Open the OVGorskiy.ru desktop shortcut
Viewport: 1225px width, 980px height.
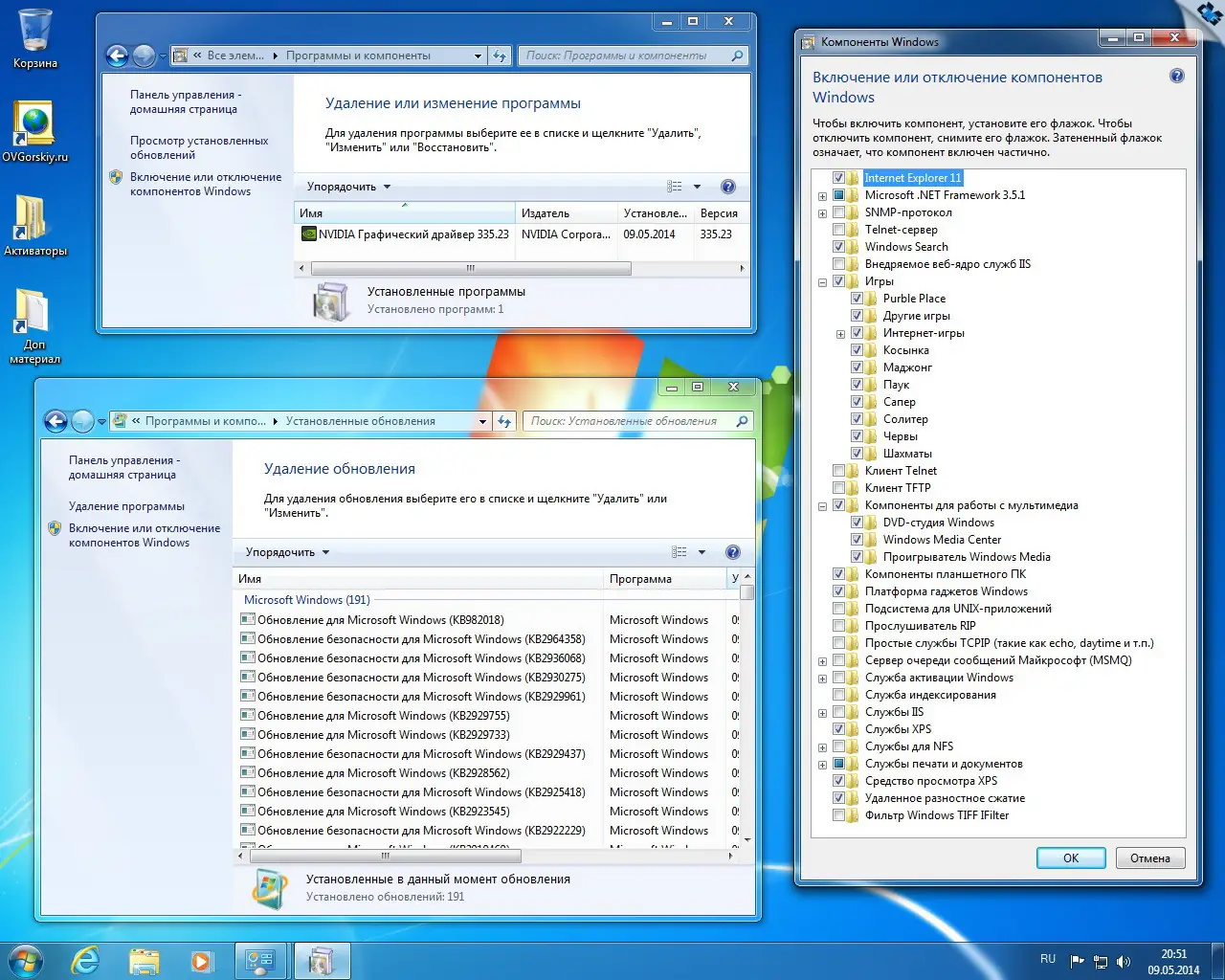[35, 132]
